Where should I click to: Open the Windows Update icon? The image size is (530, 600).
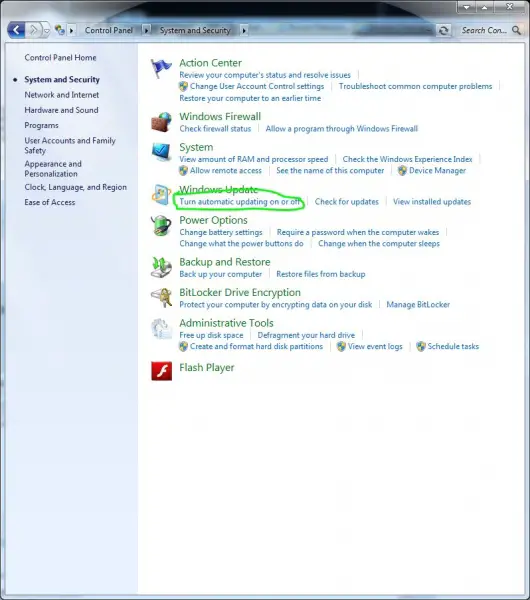click(x=161, y=195)
